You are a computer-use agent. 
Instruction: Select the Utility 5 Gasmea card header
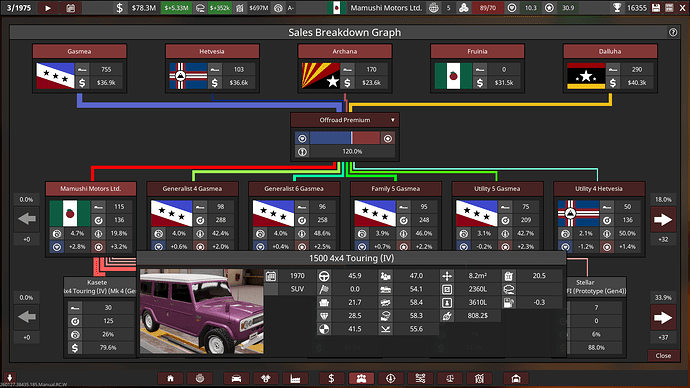(x=497, y=188)
